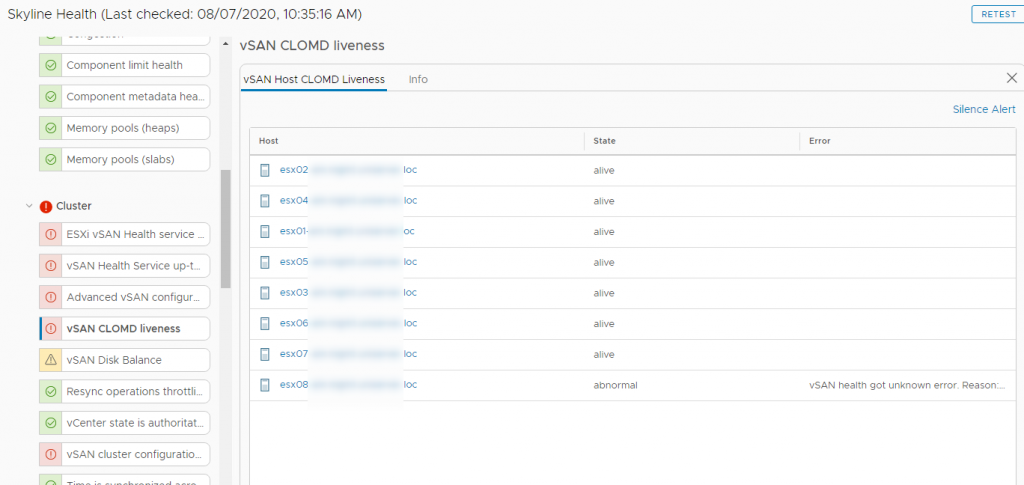1024x485 pixels.
Task: Select the ESXi vSAN Health service check
Action: (125, 234)
